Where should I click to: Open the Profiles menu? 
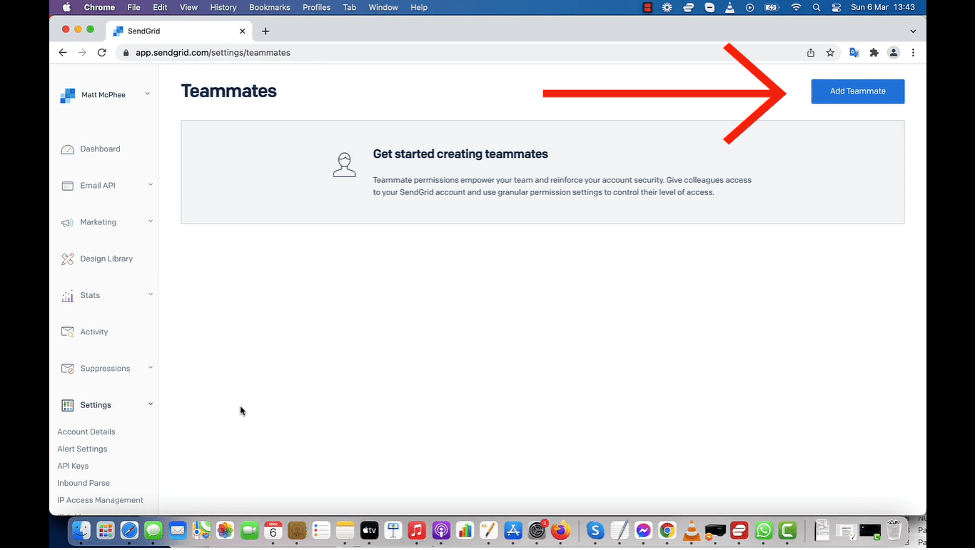tap(317, 7)
